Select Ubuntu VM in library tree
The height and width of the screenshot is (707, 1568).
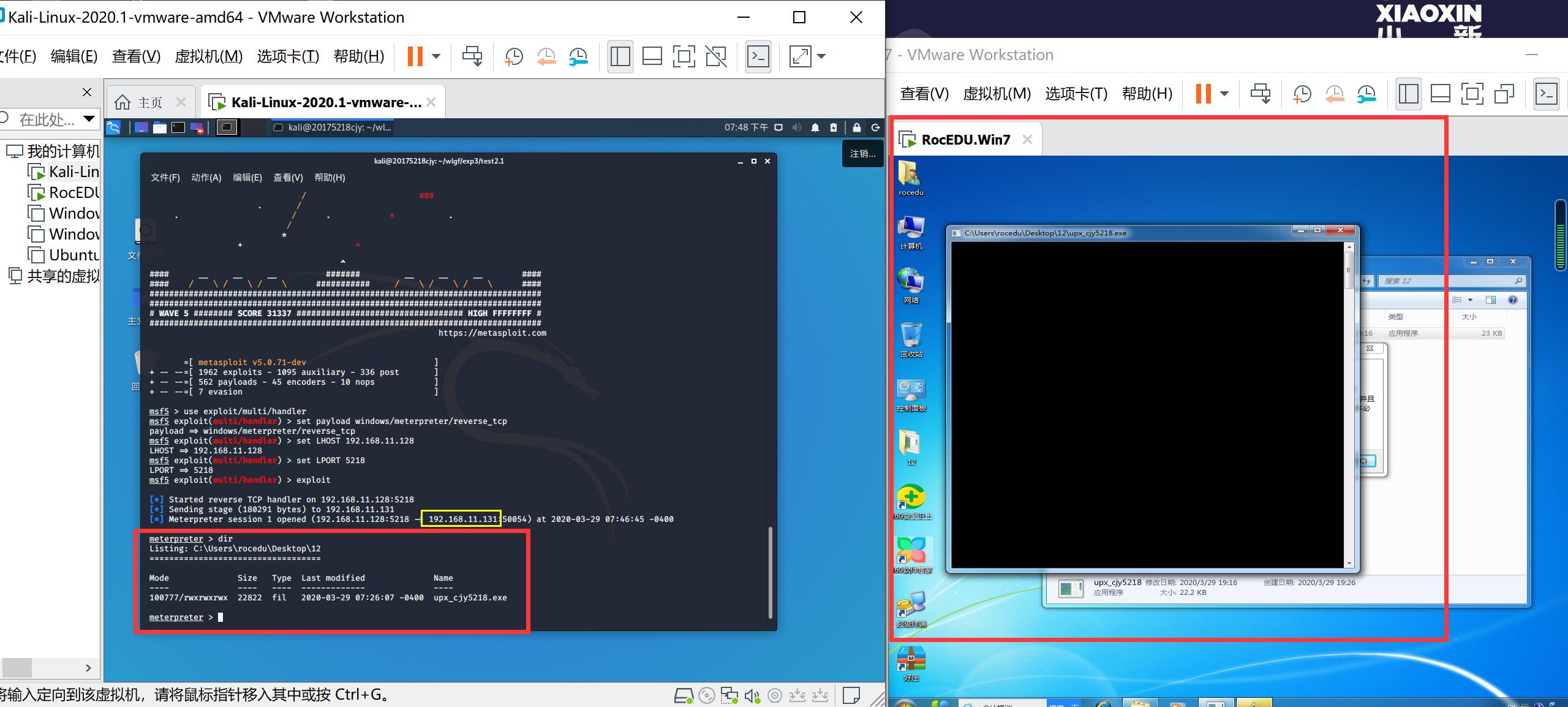pos(63,255)
